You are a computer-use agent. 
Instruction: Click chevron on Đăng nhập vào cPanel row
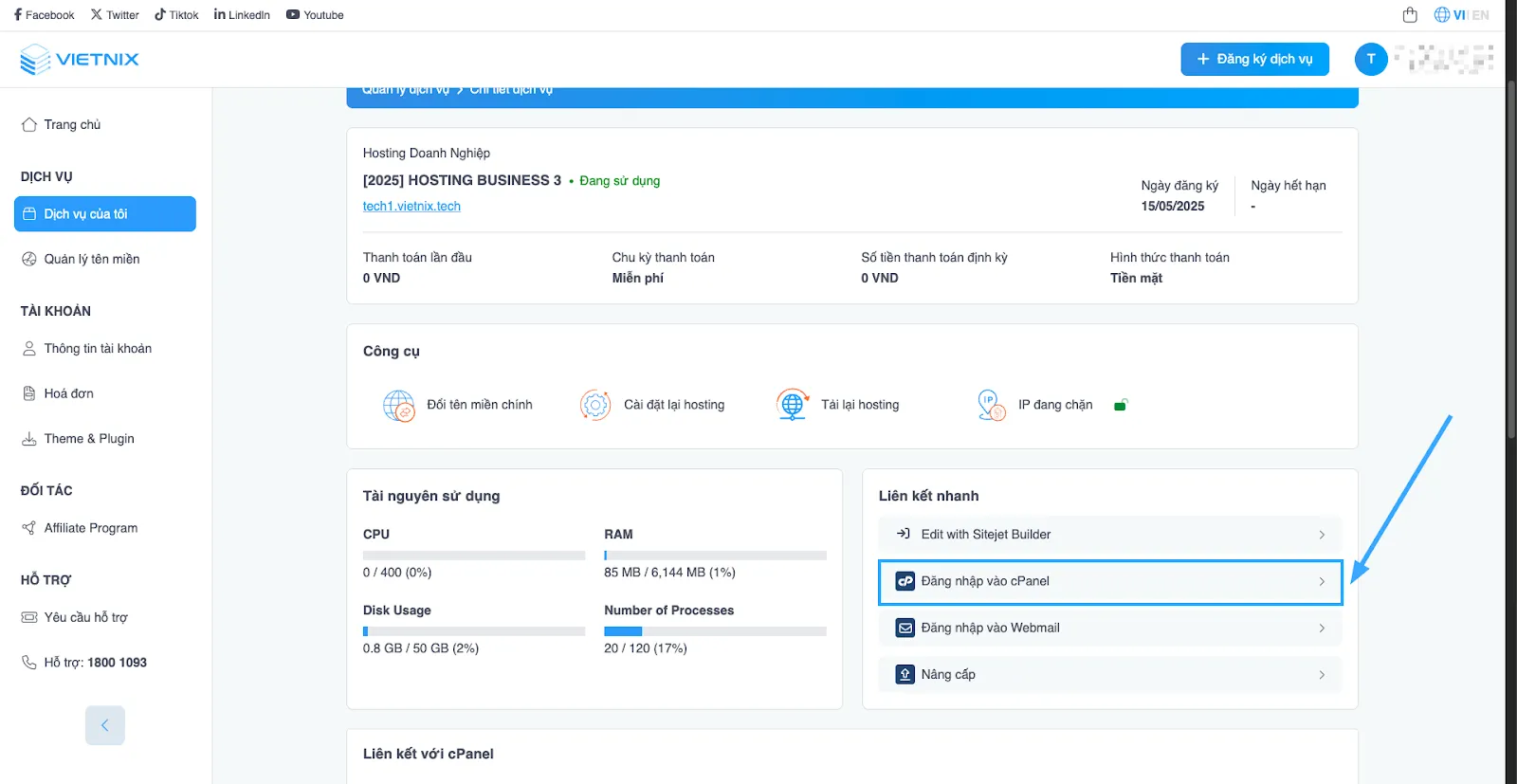[1322, 581]
